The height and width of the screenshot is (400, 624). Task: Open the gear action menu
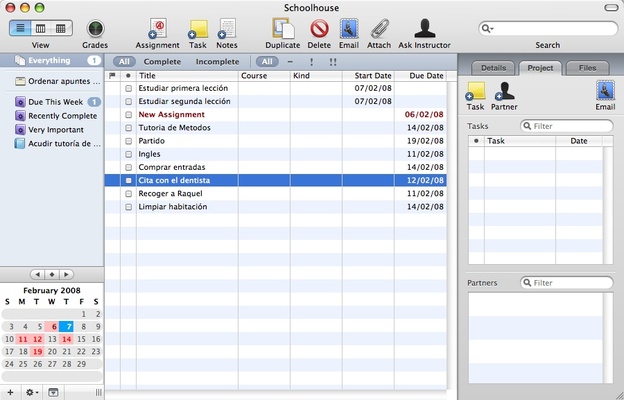32,392
